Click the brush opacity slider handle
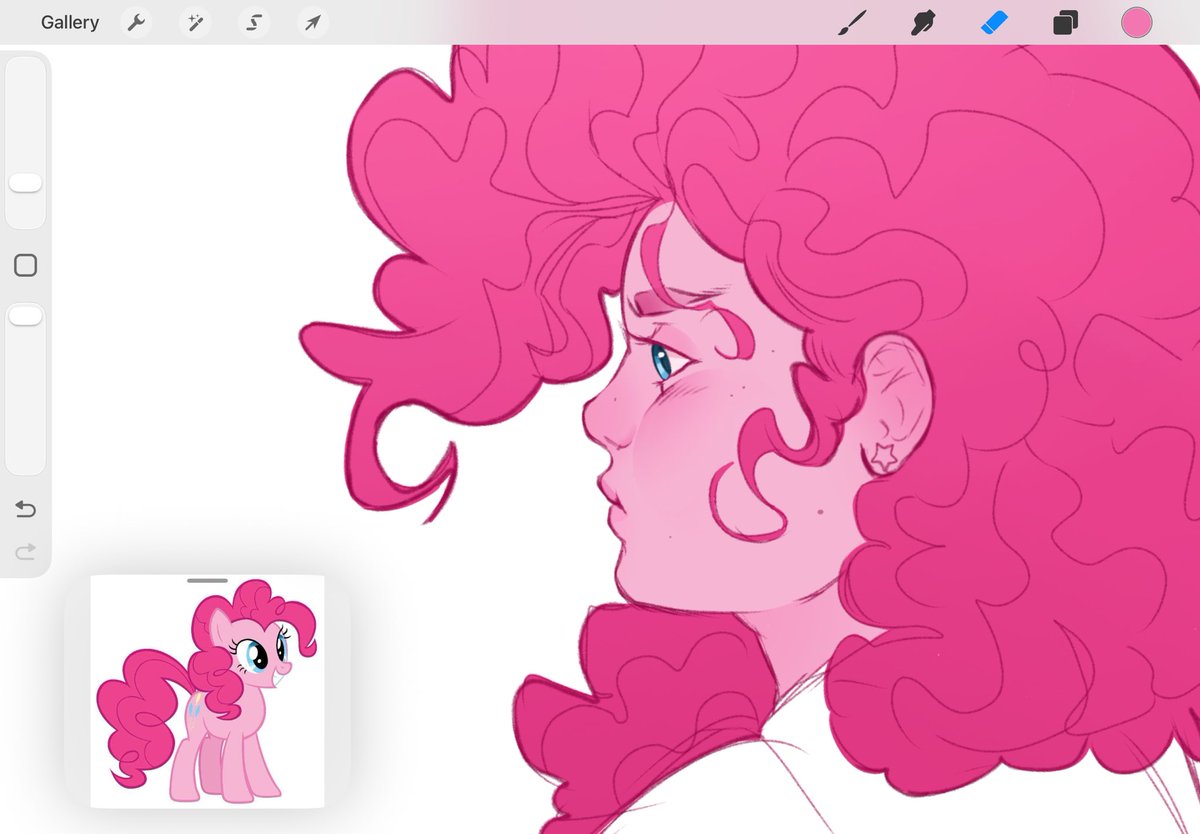The width and height of the screenshot is (1200, 834). 25,316
